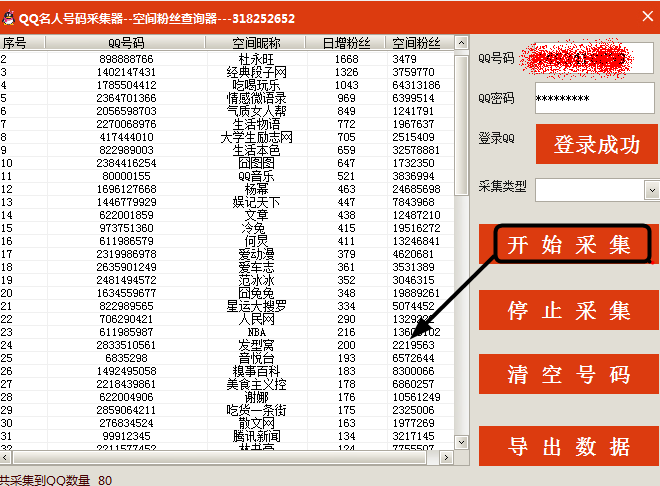Select row with nickname 情感微语录

(227, 98)
